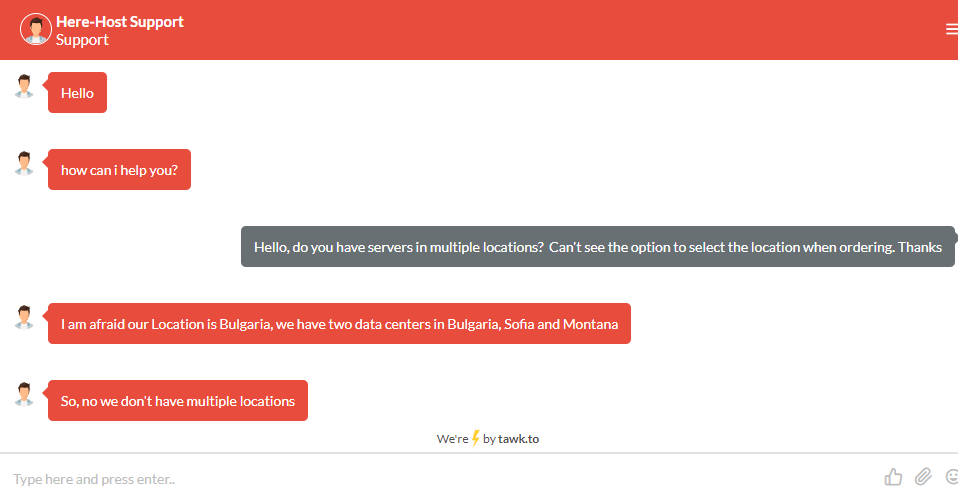Attach a file using the paperclip icon
The image size is (958, 497).
pos(923,476)
